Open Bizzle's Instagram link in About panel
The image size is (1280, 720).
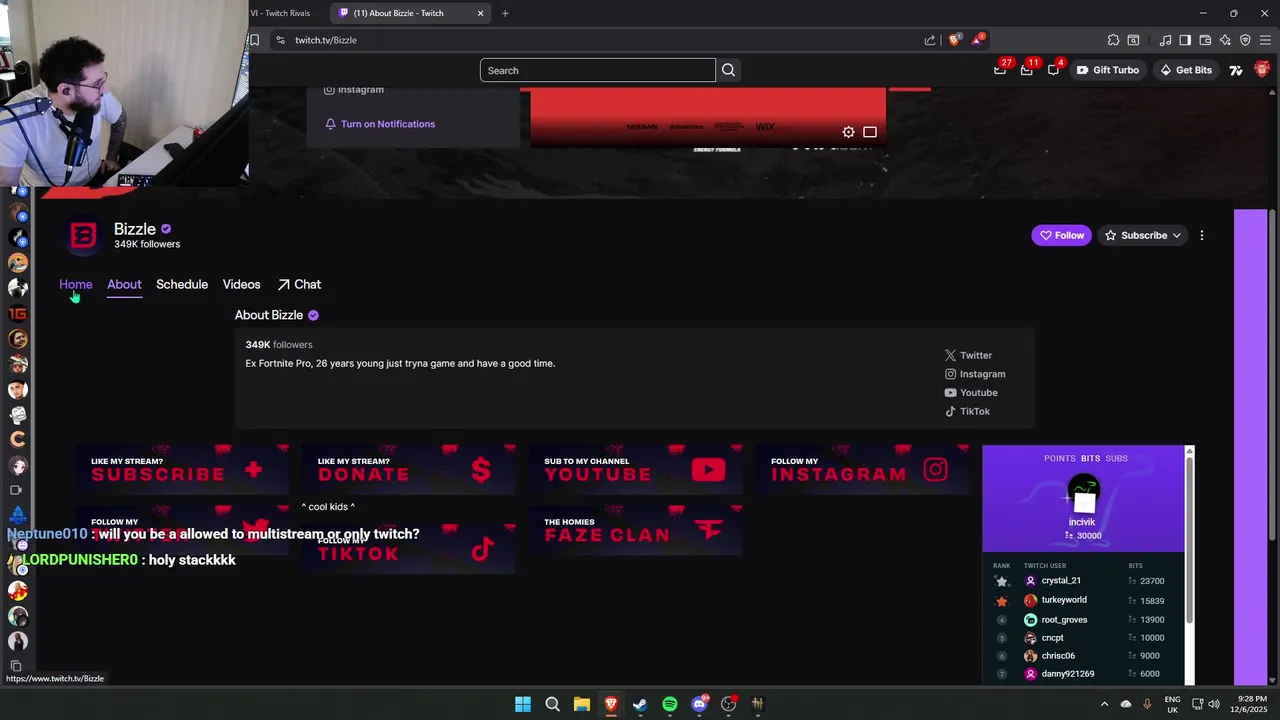tap(975, 374)
